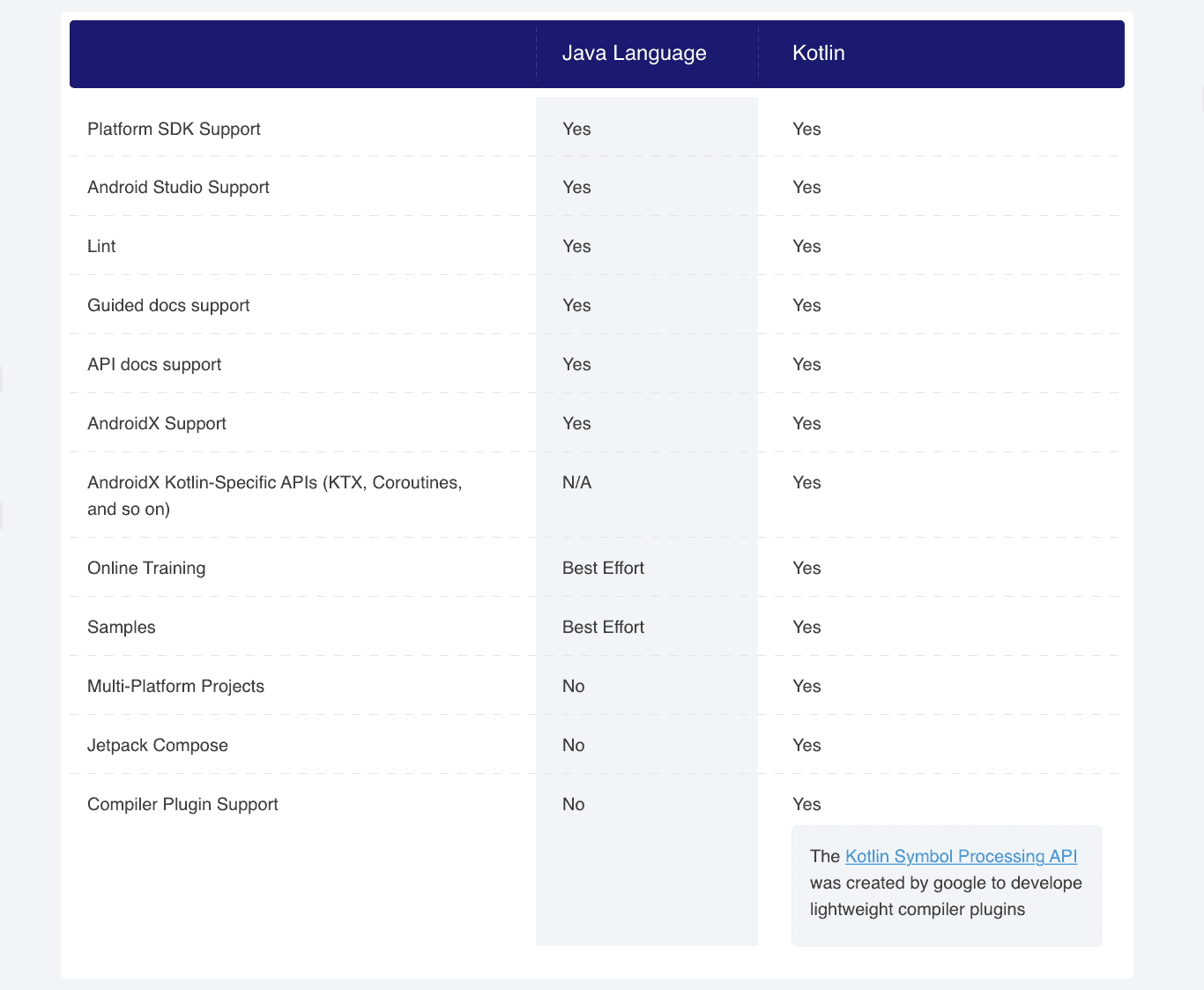
Task: Click the Samples row label
Action: click(x=122, y=627)
